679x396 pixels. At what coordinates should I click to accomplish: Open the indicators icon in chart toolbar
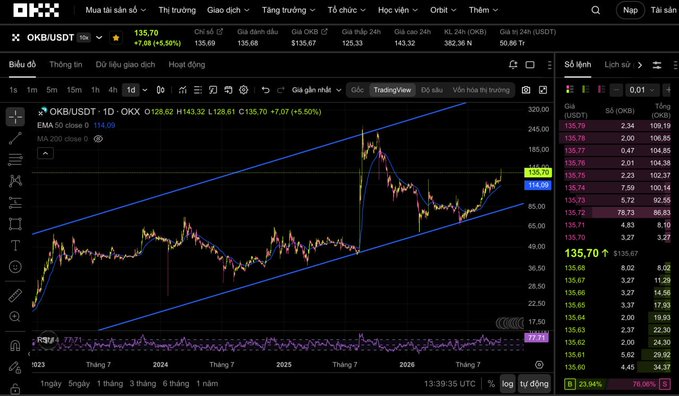click(x=183, y=90)
